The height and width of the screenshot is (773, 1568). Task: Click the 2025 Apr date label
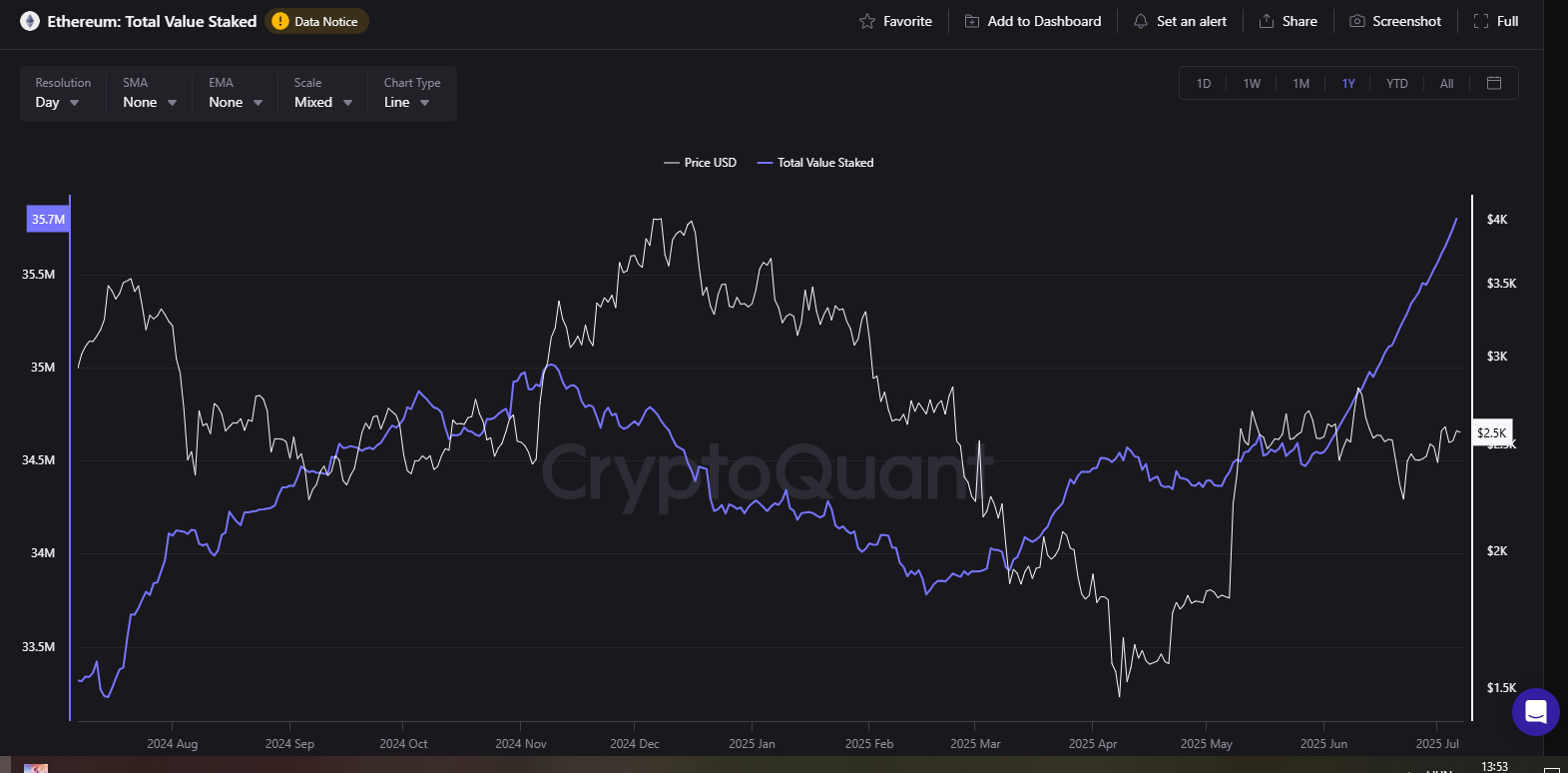[1093, 744]
